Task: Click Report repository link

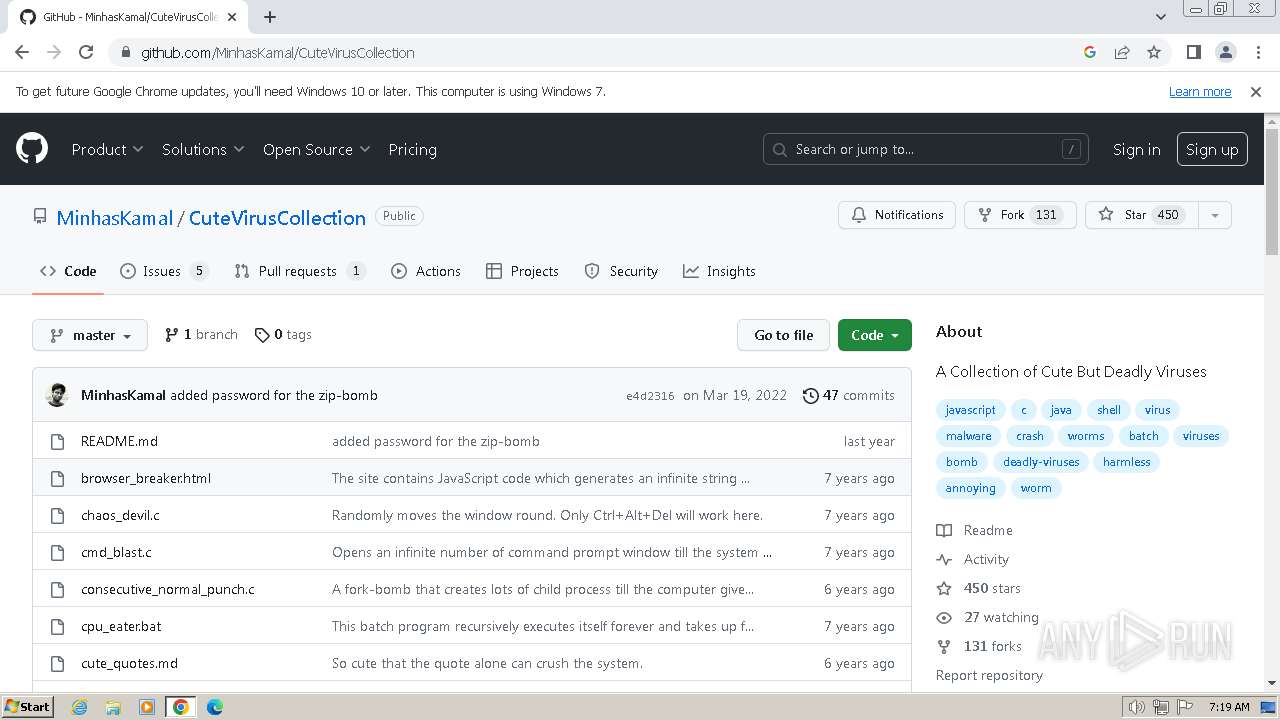Action: 989,675
